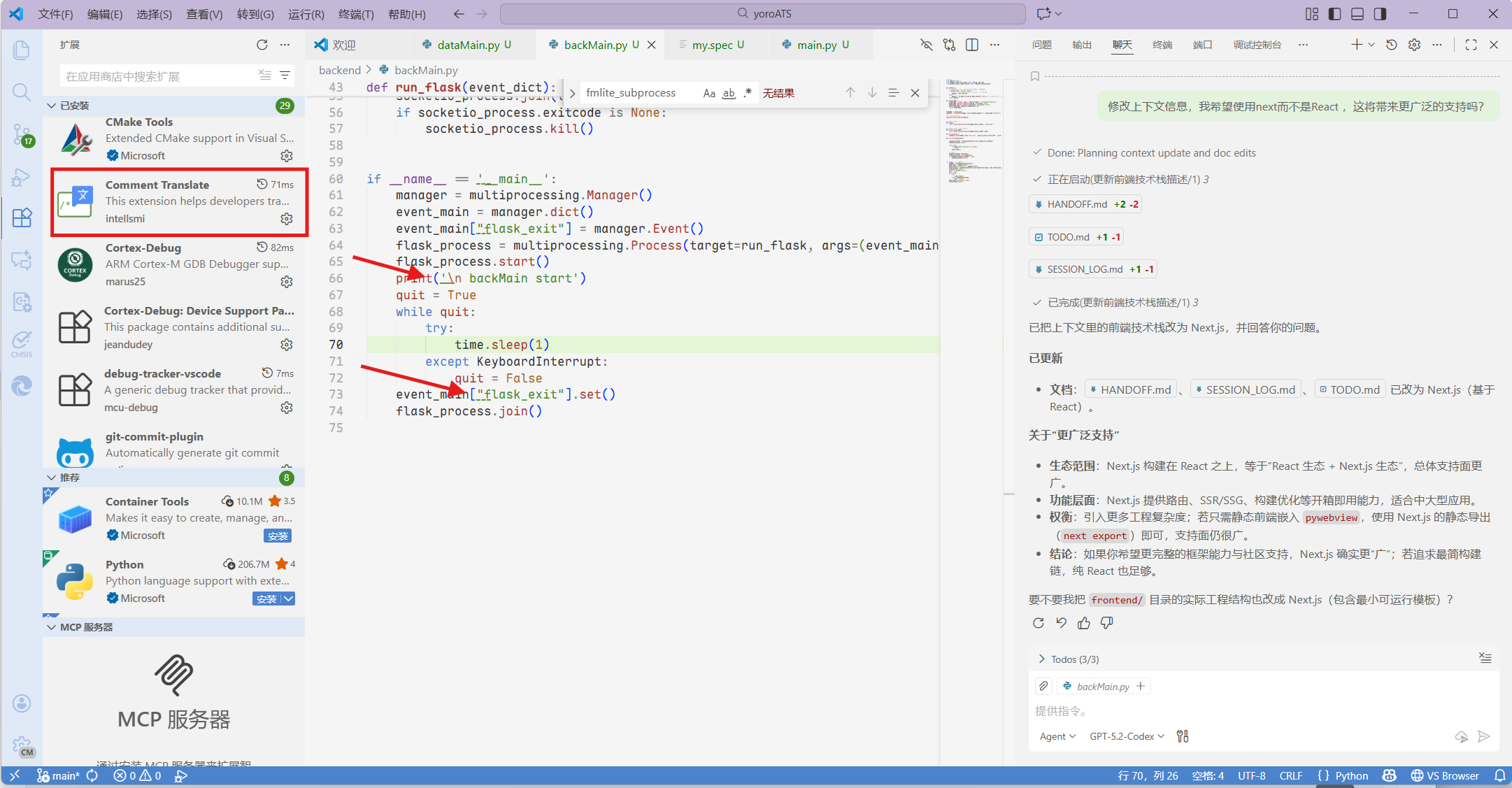1512x788 pixels.
Task: Open the GPT-5.2-Codex model dropdown
Action: (x=1127, y=736)
